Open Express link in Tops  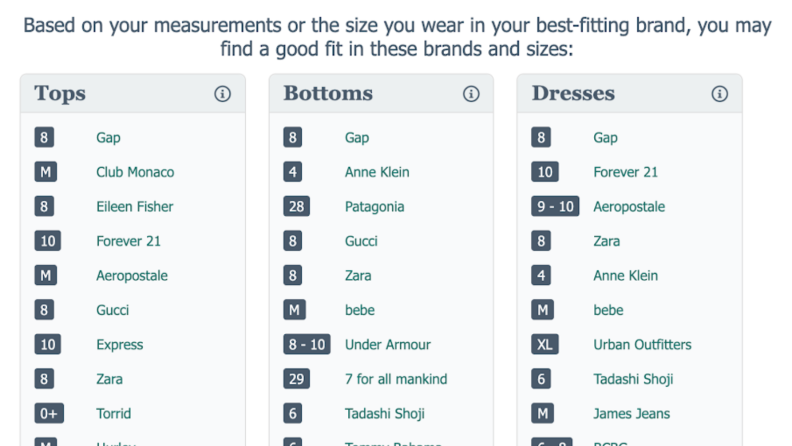[x=120, y=344]
